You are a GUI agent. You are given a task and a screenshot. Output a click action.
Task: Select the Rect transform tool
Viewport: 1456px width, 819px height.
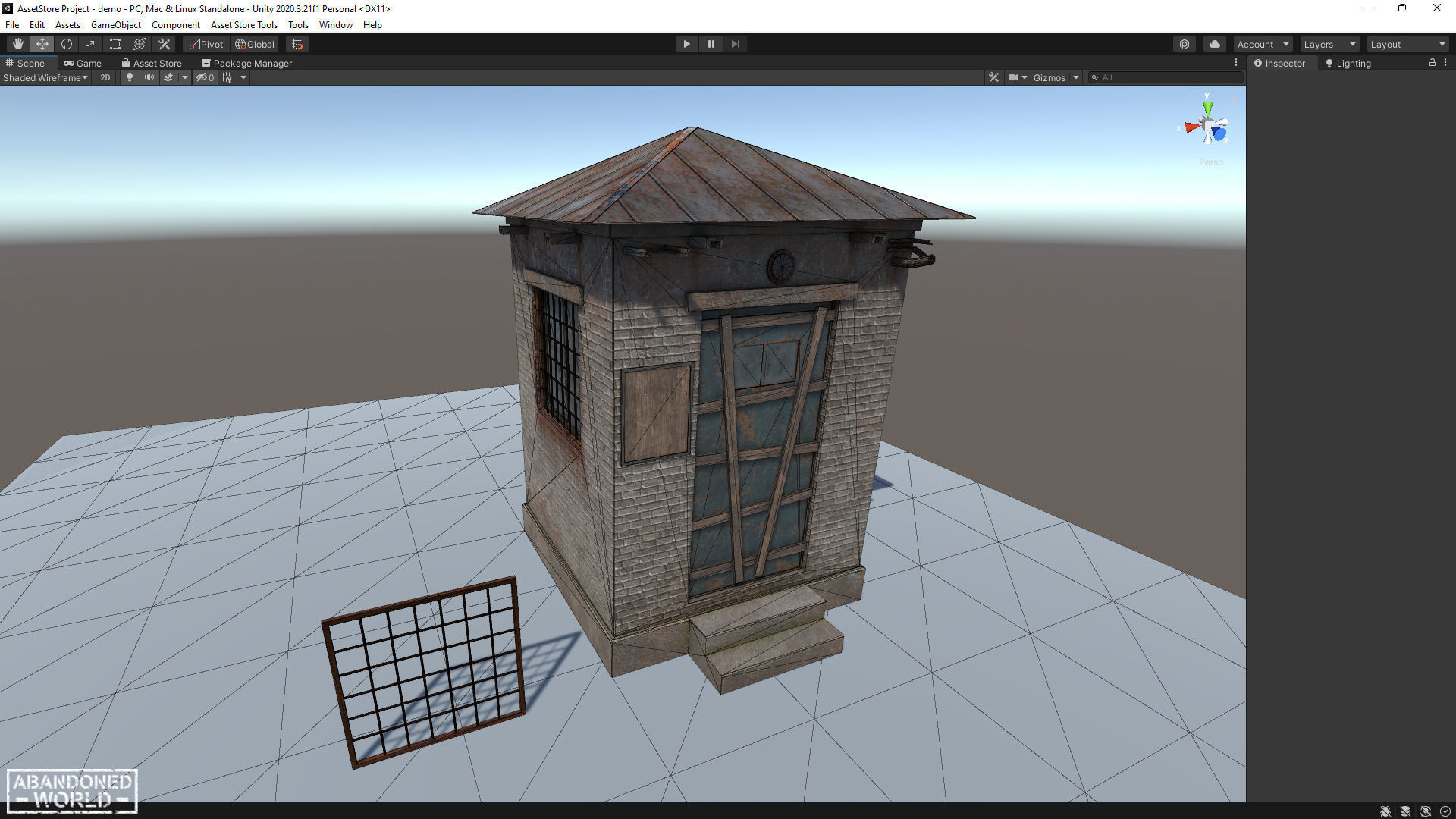pyautogui.click(x=115, y=44)
